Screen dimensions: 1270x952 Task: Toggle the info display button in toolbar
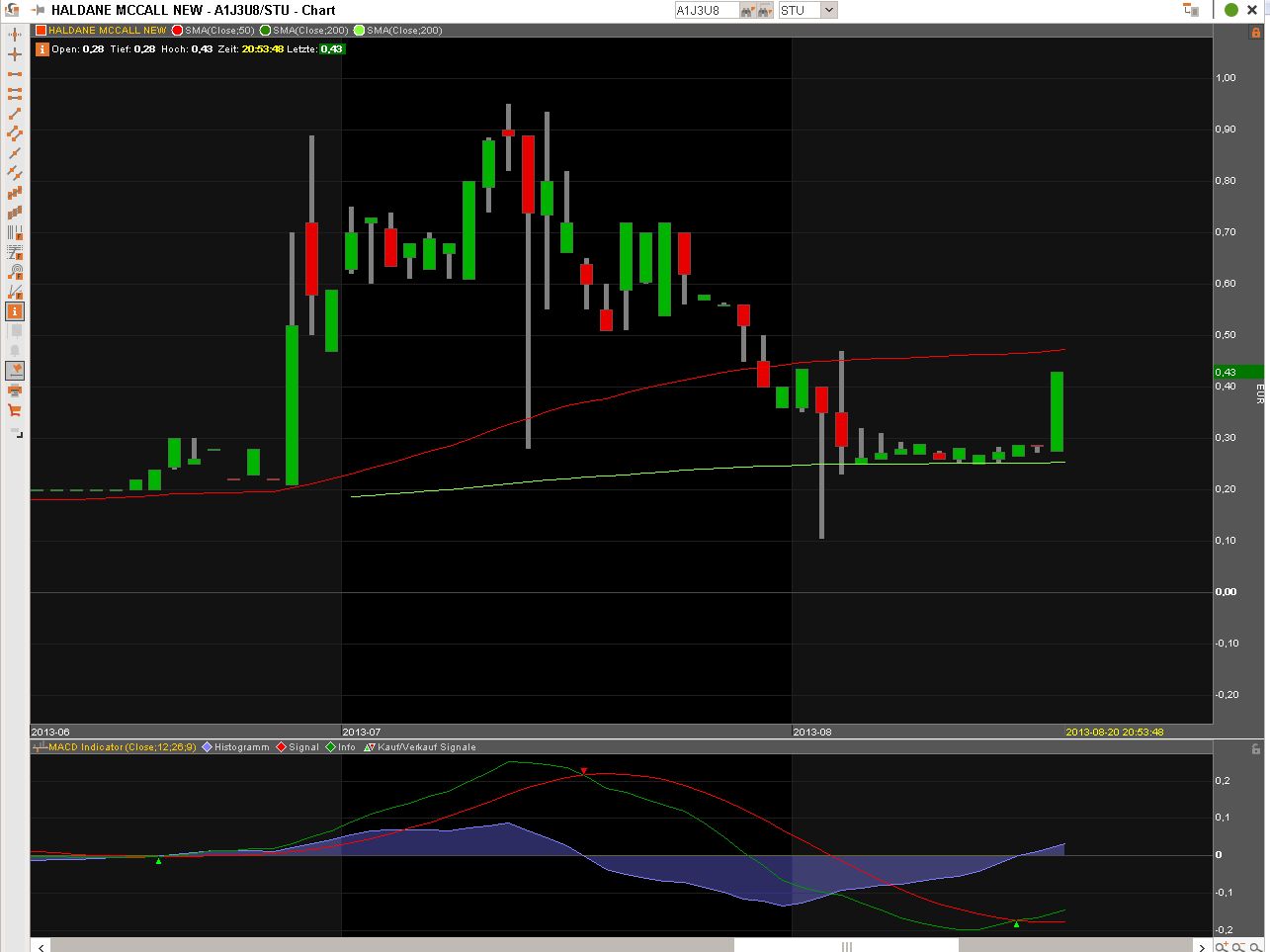pyautogui.click(x=15, y=311)
